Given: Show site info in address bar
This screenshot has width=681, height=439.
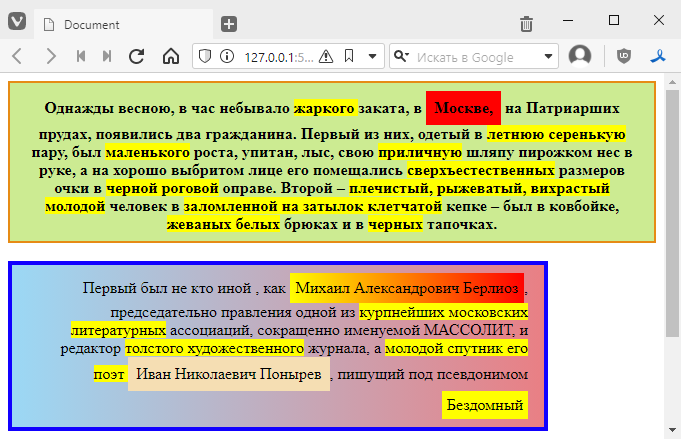Looking at the screenshot, I should point(227,56).
